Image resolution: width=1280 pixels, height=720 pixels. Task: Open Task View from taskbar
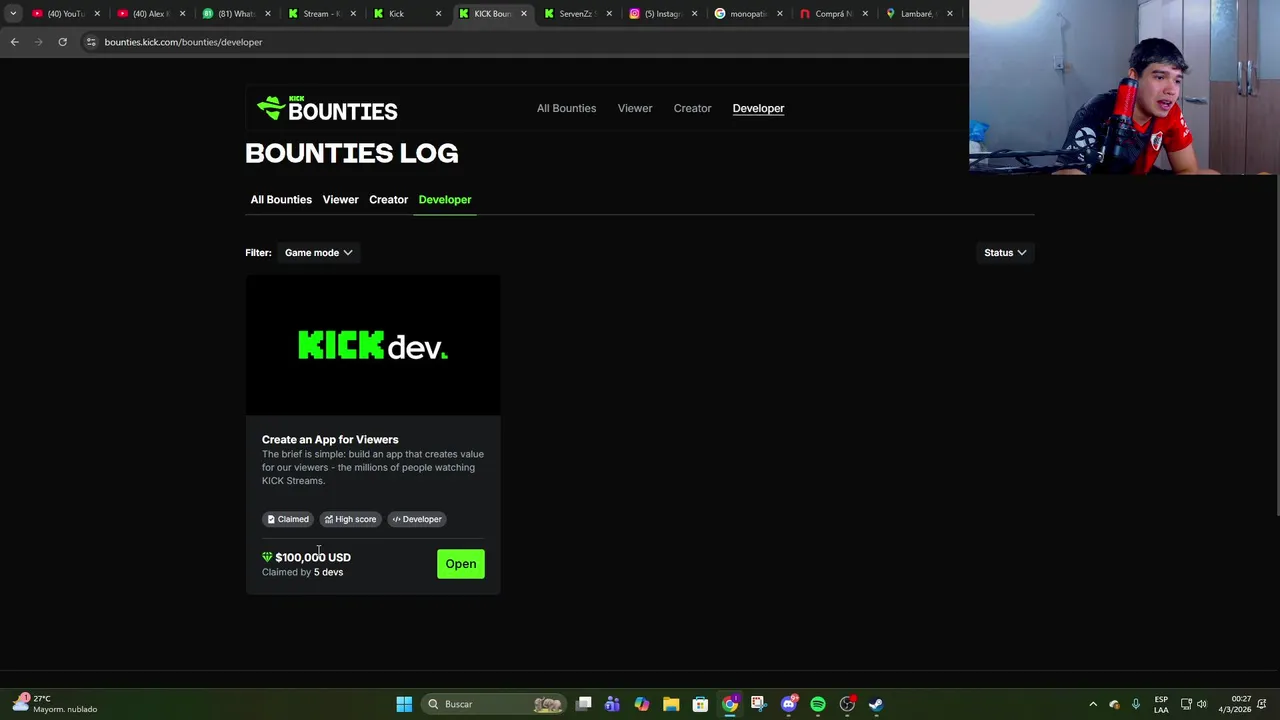(x=583, y=704)
